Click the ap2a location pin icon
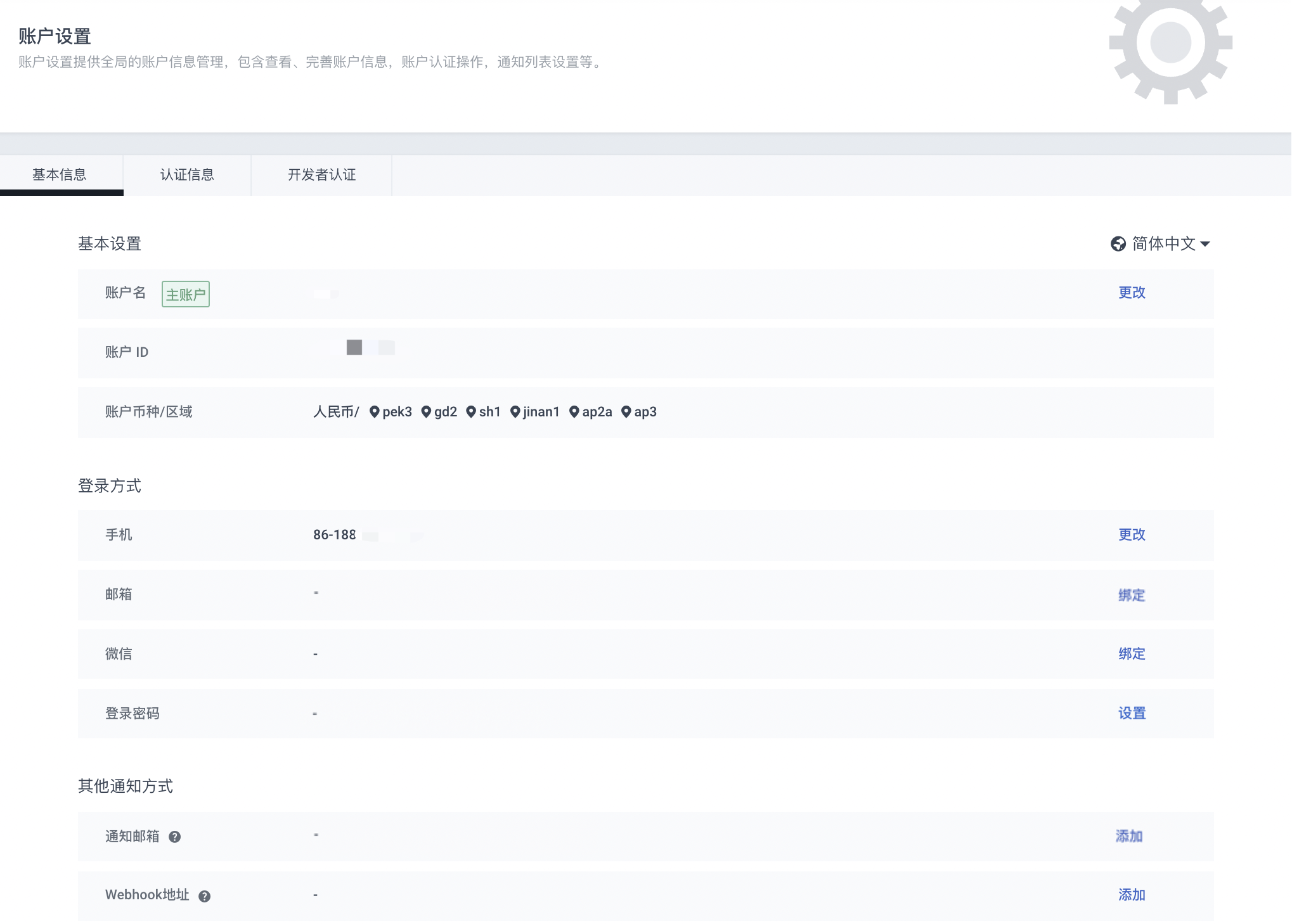The height and width of the screenshot is (924, 1292). pyautogui.click(x=573, y=411)
